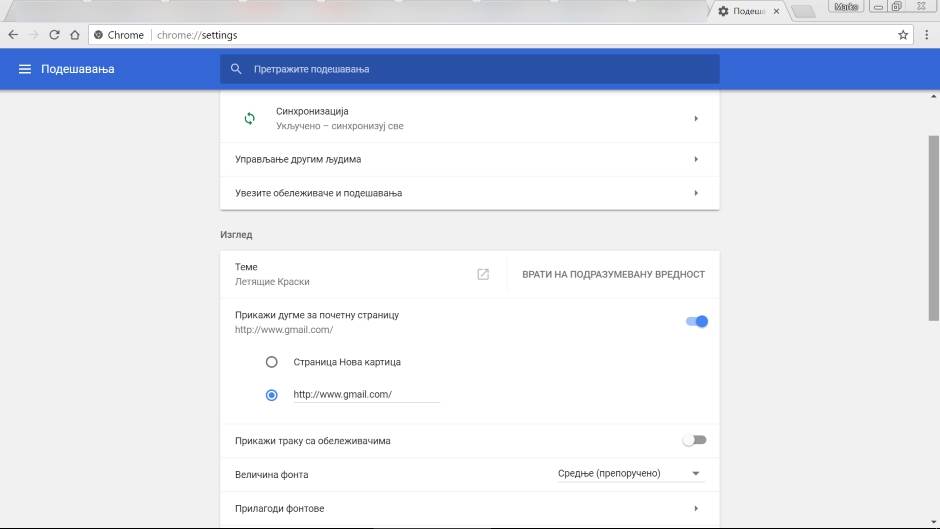The image size is (940, 529).
Task: Select the http://www.gmail.com/ radio button
Action: click(x=271, y=395)
